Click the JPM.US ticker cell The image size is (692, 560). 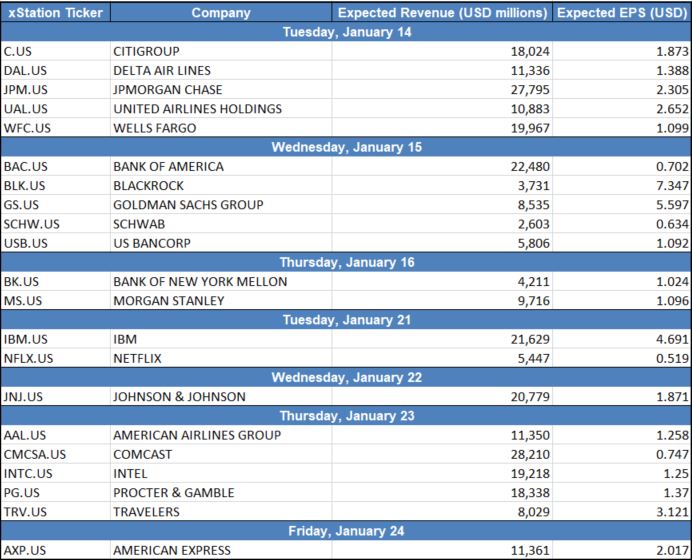(x=26, y=90)
